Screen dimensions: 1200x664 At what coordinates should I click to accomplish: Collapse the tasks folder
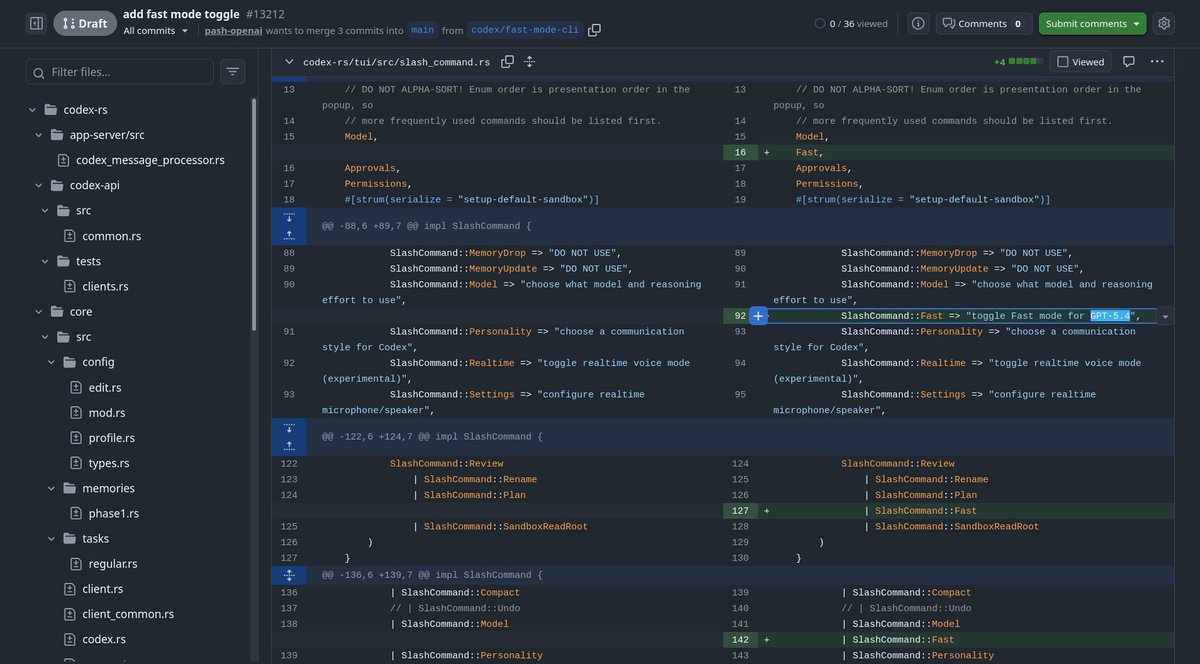click(x=53, y=538)
